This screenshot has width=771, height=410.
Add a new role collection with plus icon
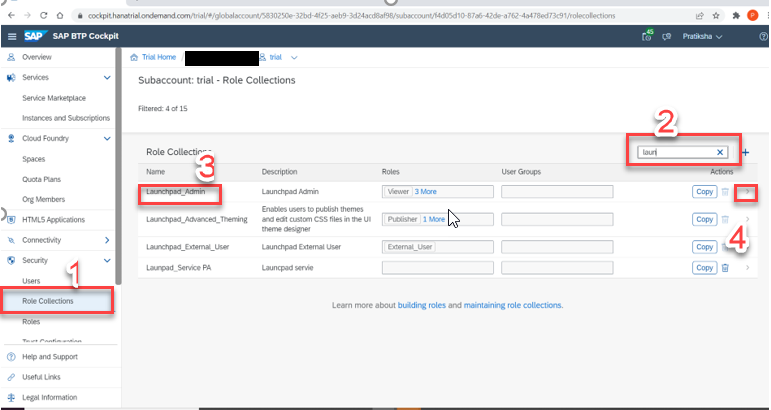pos(745,152)
